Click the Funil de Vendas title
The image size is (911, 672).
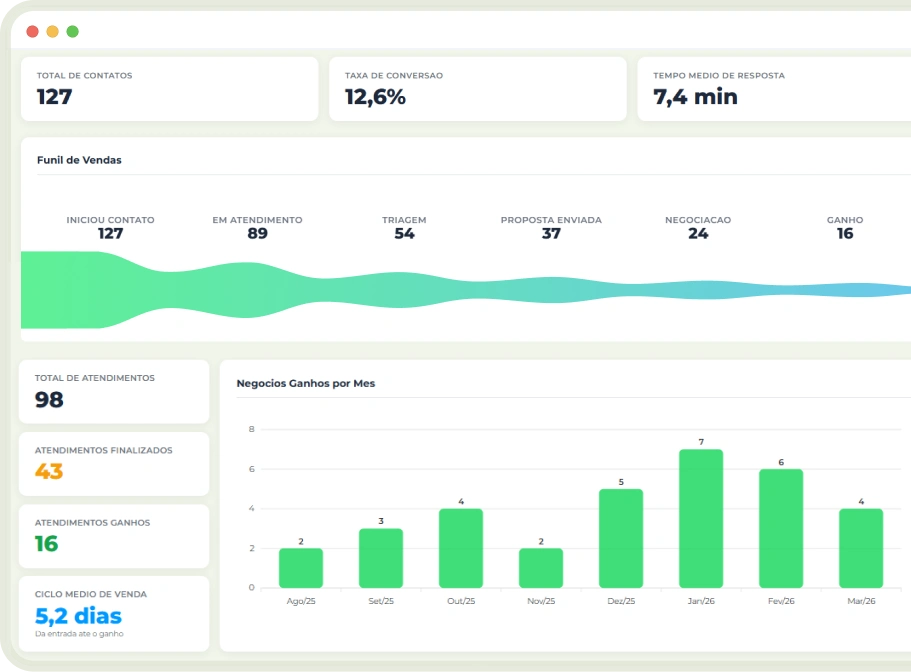tap(79, 160)
